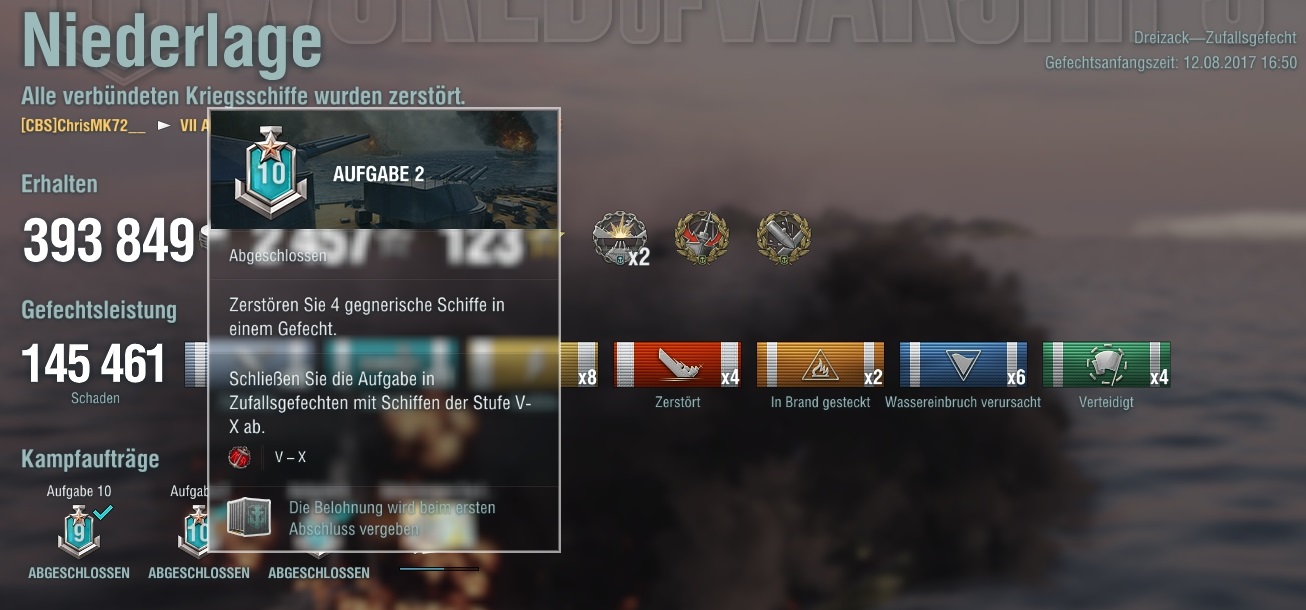Click the 145 461 Schaden damage value

[93, 364]
